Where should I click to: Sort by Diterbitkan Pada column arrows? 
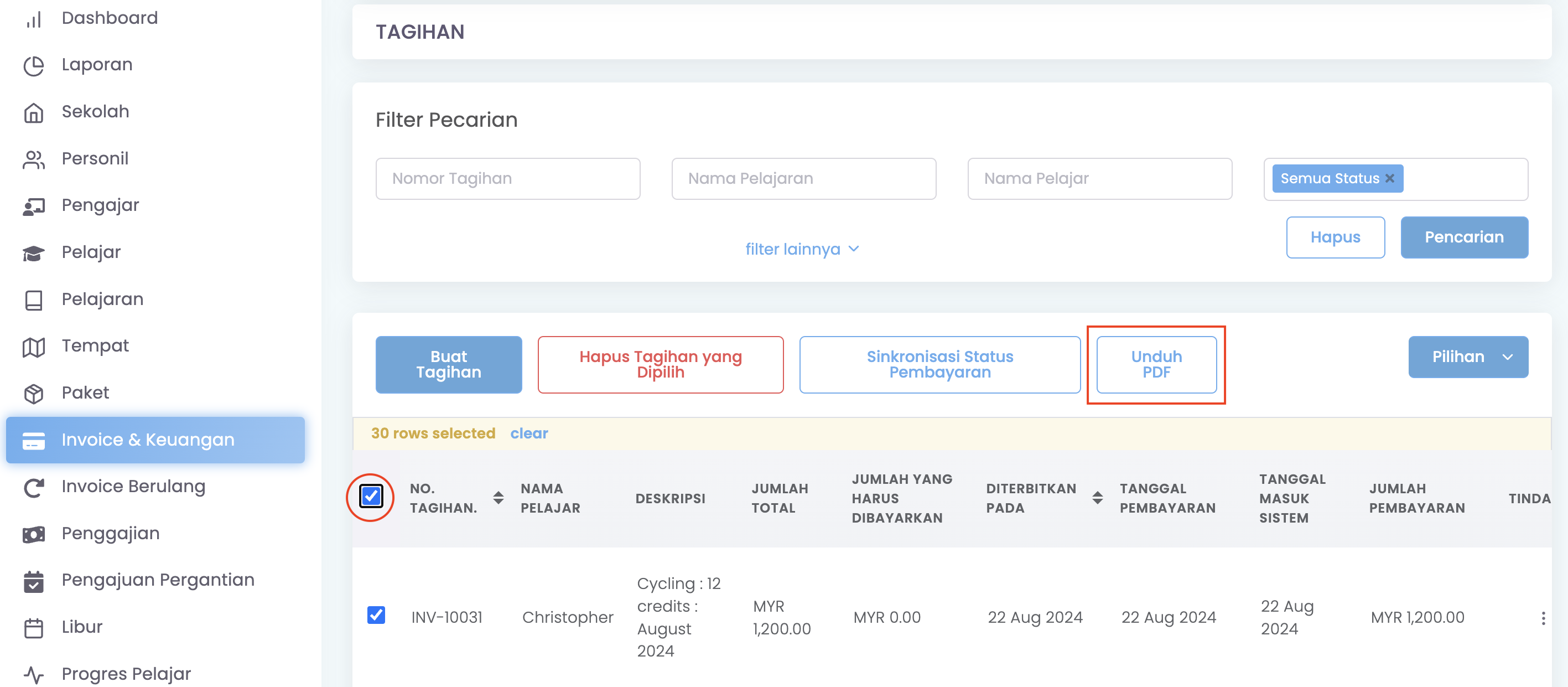[1098, 498]
